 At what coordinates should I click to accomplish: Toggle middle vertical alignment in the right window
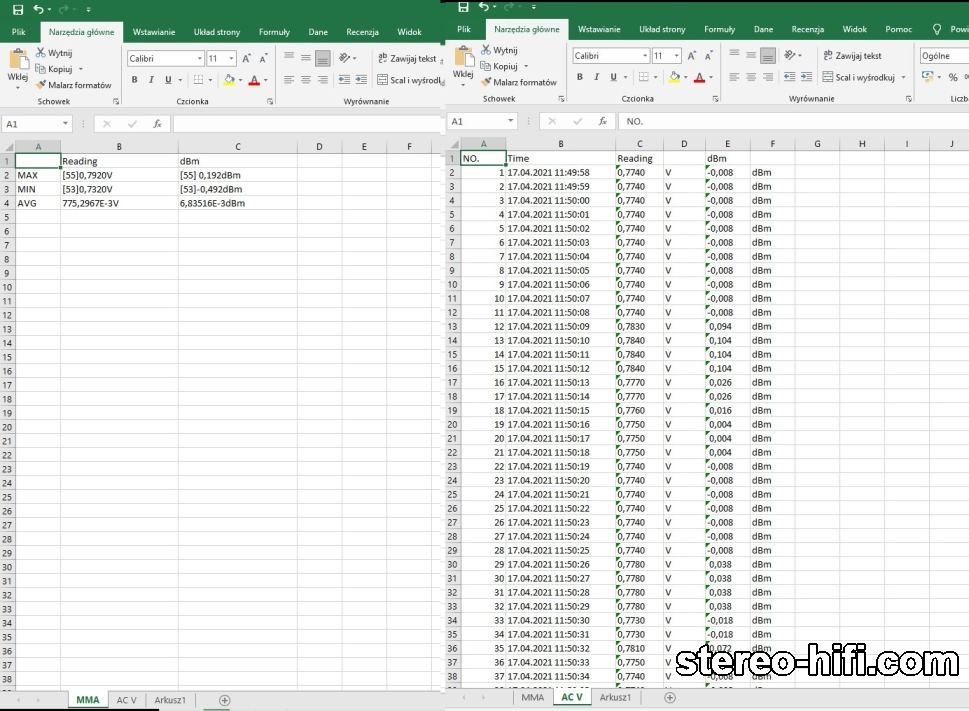click(x=751, y=56)
